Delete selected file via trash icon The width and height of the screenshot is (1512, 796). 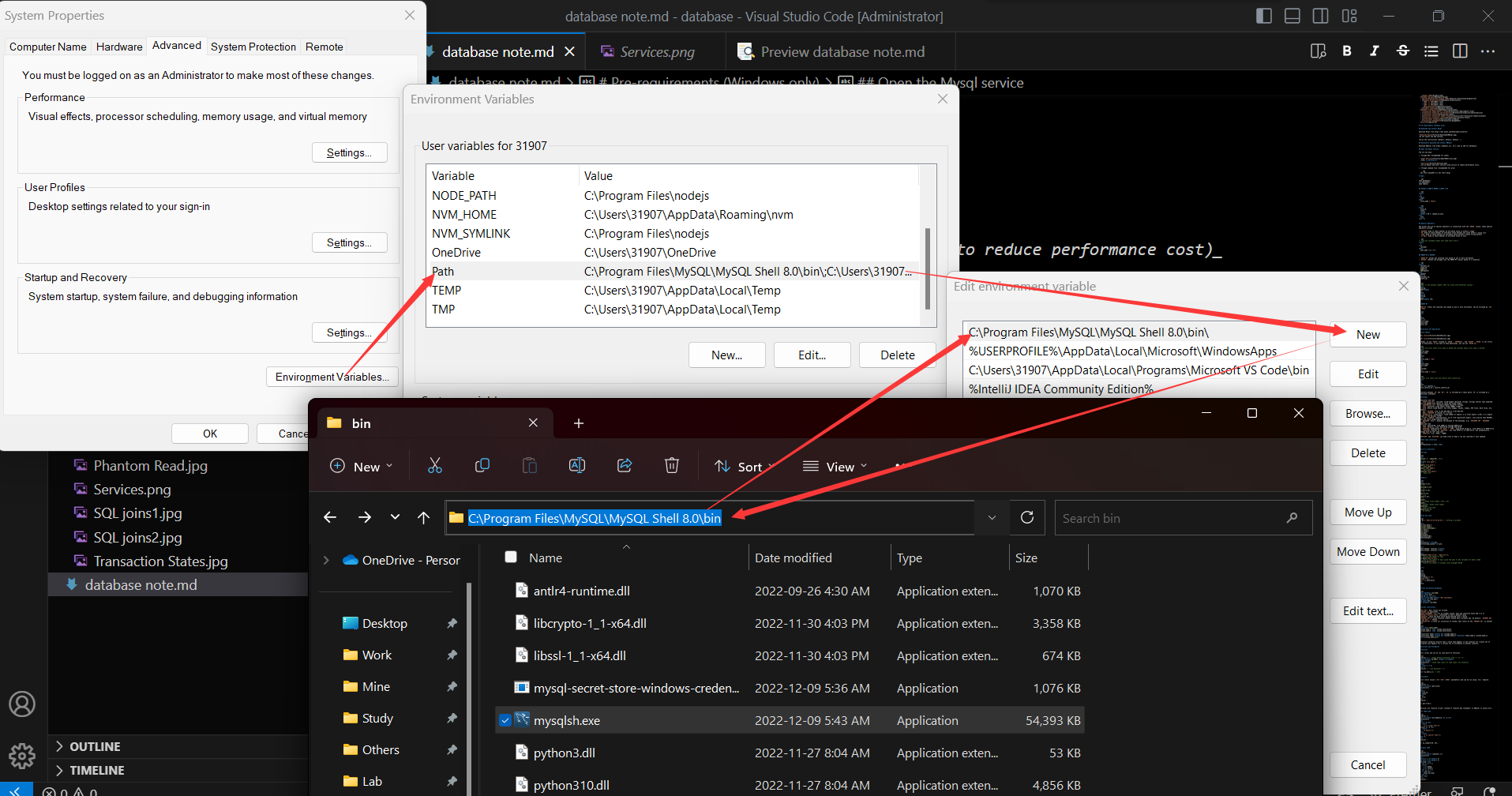(672, 466)
